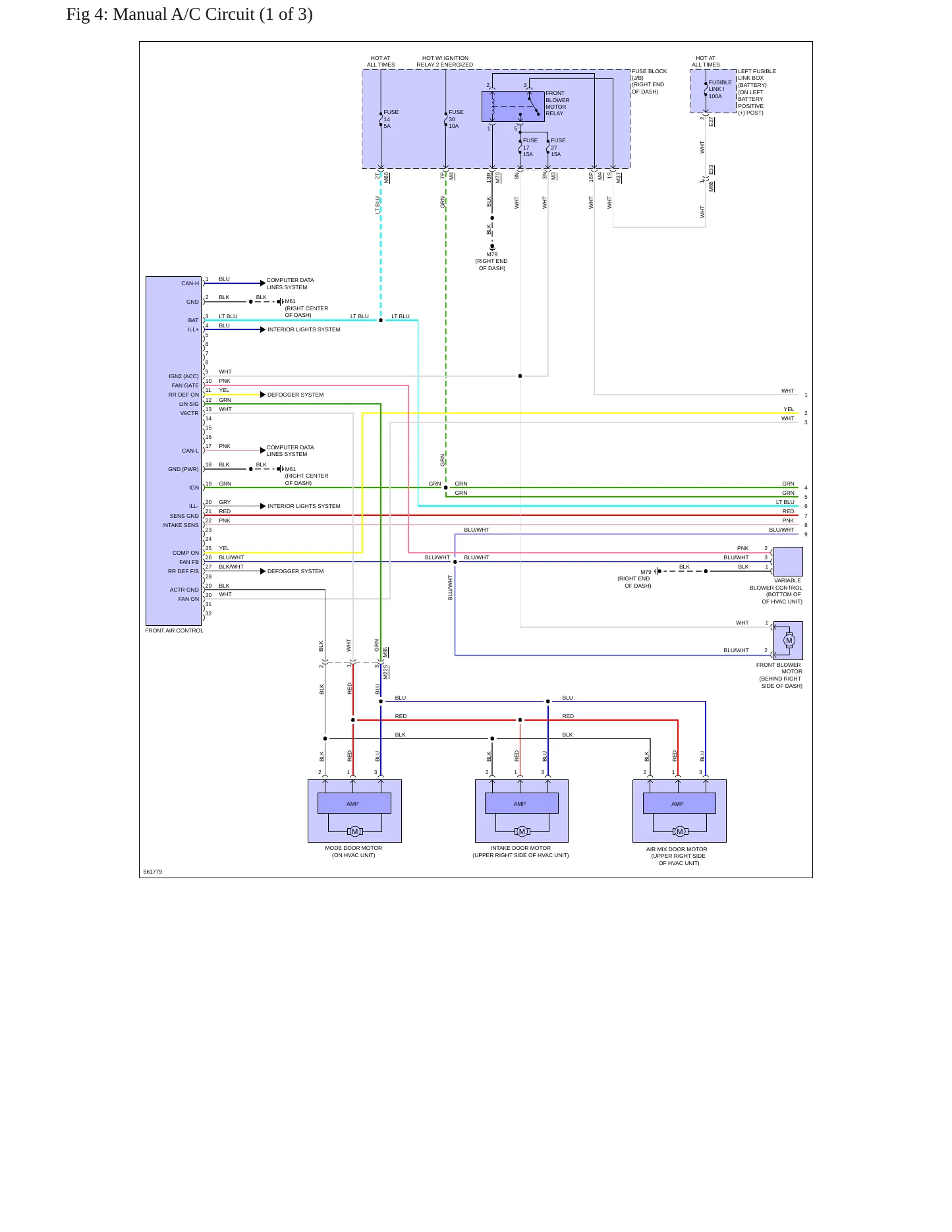Image resolution: width=952 pixels, height=1232 pixels.
Task: Click Fuse 14 5A in fuse block
Action: click(x=381, y=119)
